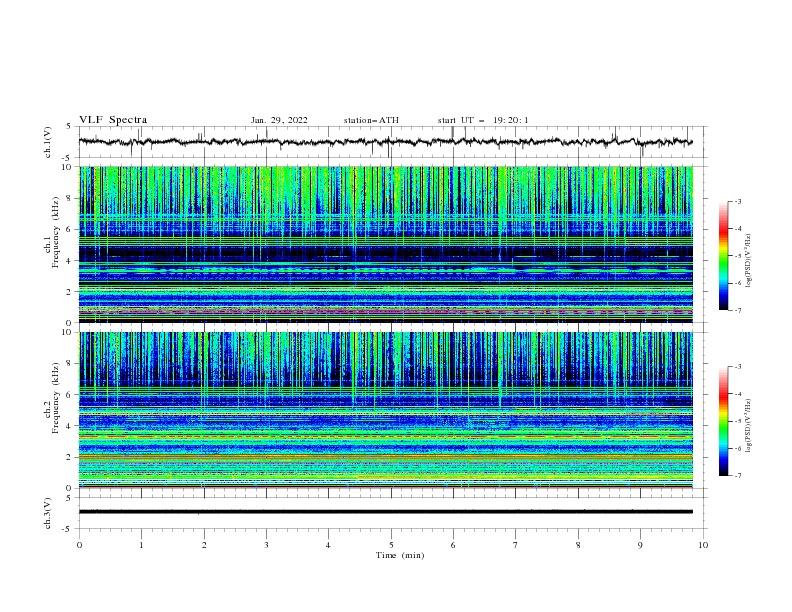792x612 pixels.
Task: Click the ch.3 flat voltage trace
Action: coord(386,512)
